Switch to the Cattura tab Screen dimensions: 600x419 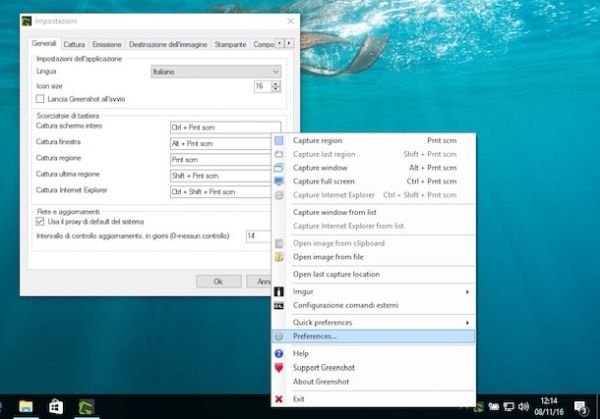[x=74, y=44]
